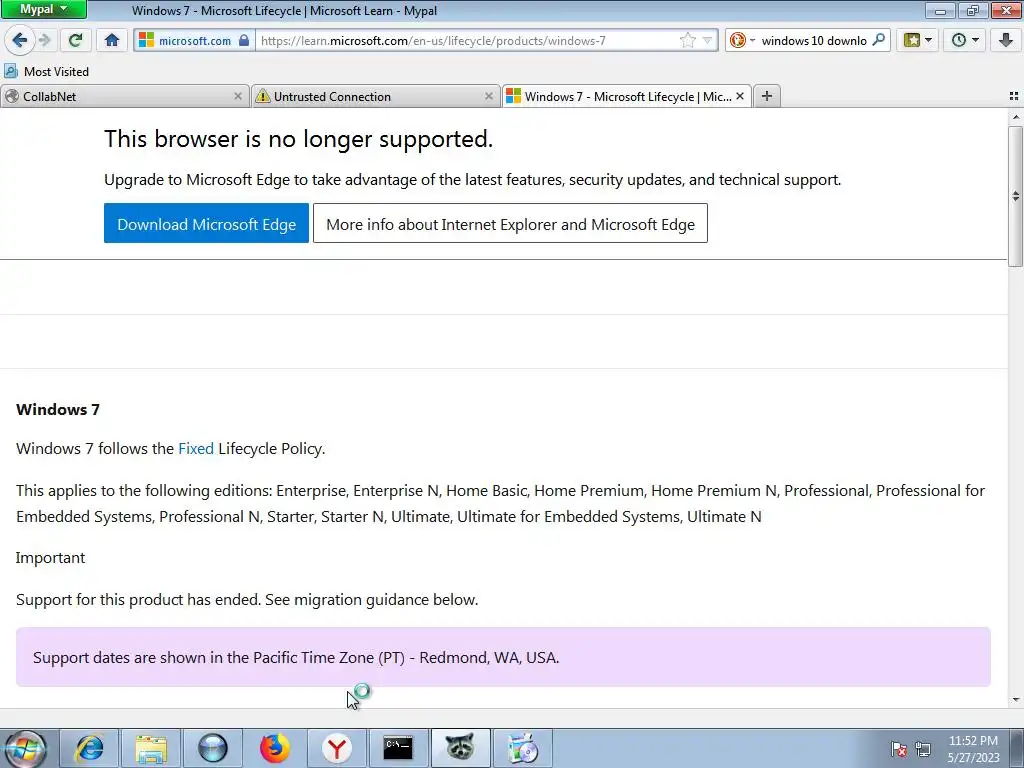This screenshot has width=1024, height=768.
Task: Open the disc installer taskbar icon
Action: (x=522, y=748)
